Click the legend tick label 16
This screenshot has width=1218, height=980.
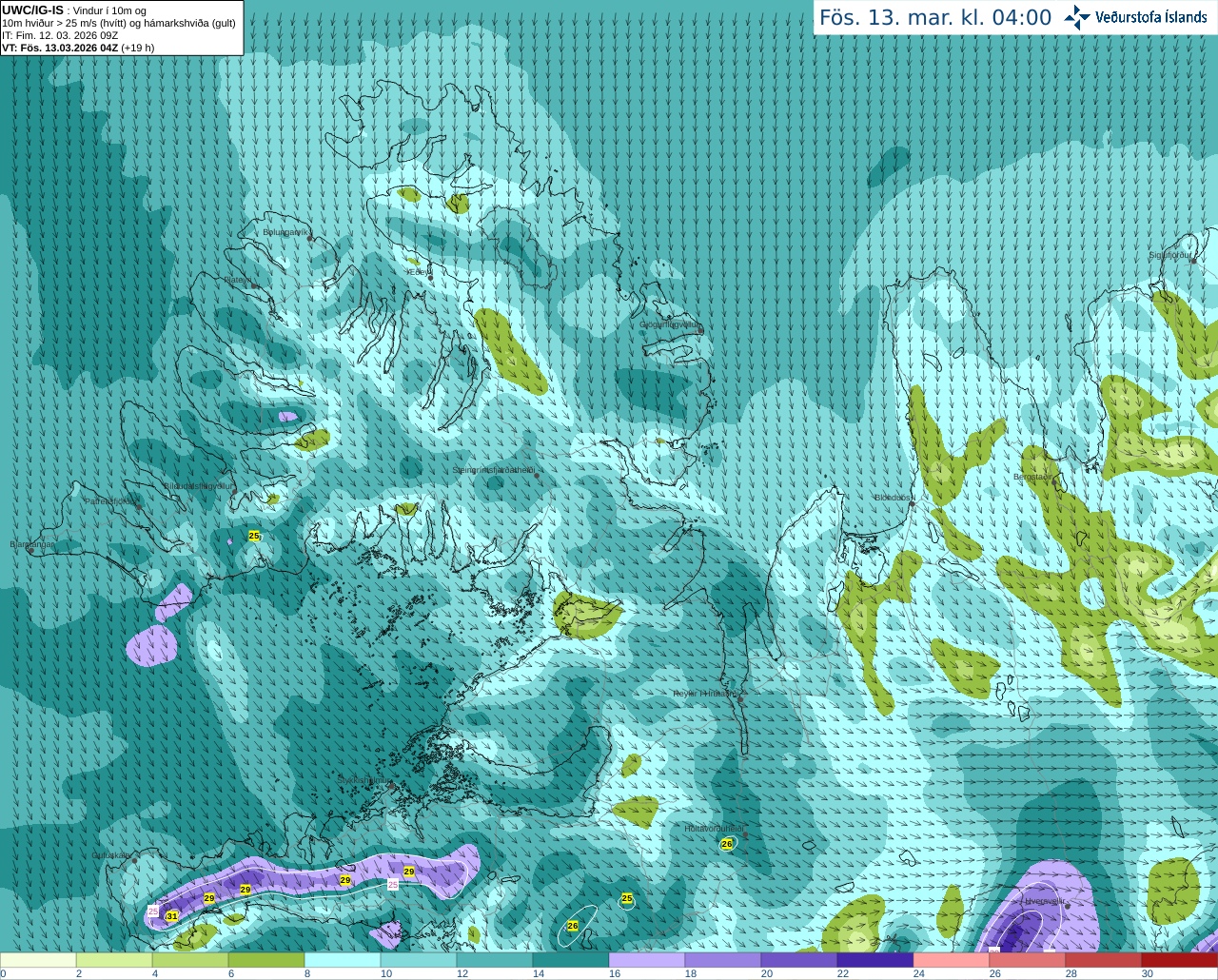(614, 973)
